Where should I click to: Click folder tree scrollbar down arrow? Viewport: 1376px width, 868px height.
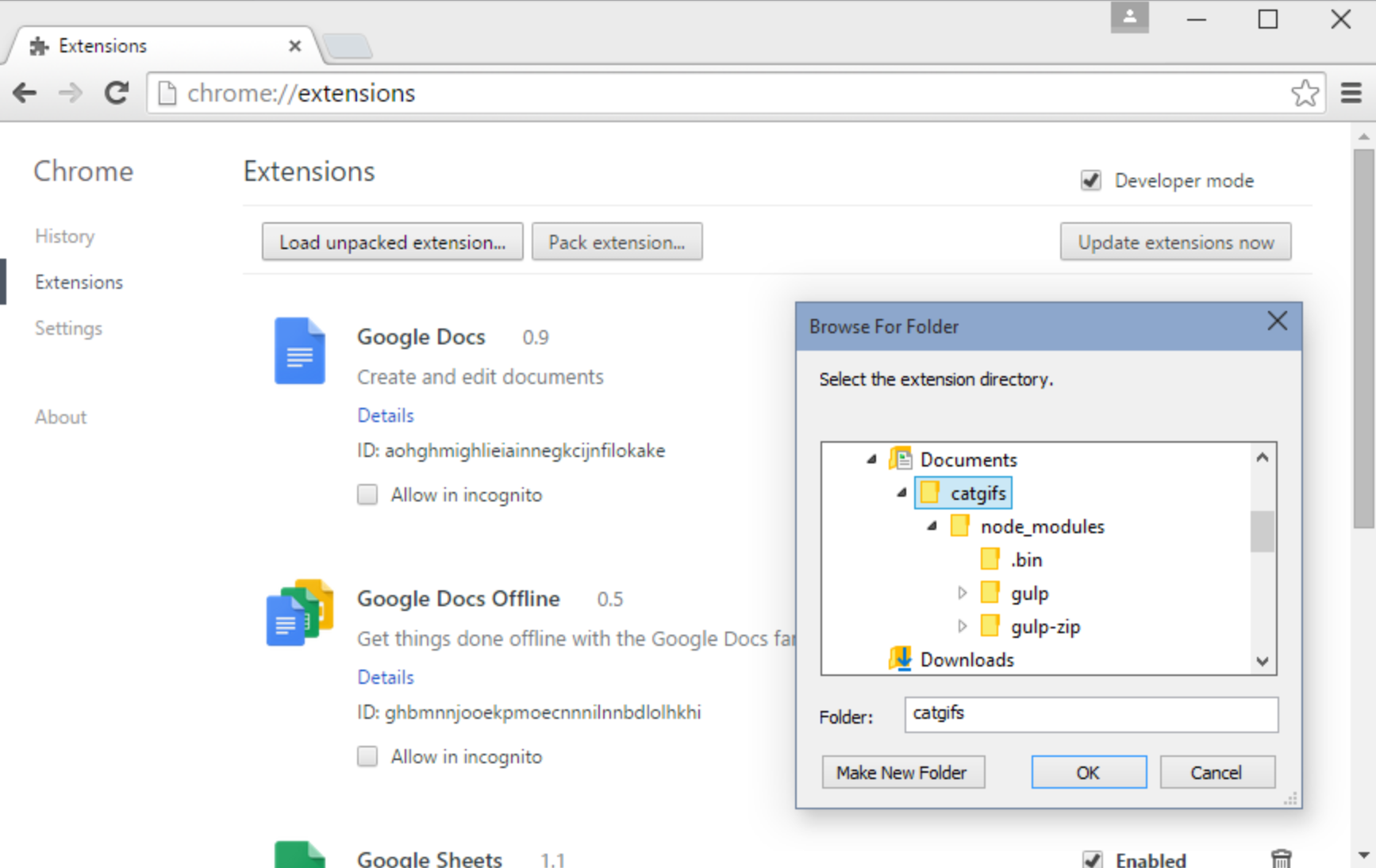click(1263, 661)
